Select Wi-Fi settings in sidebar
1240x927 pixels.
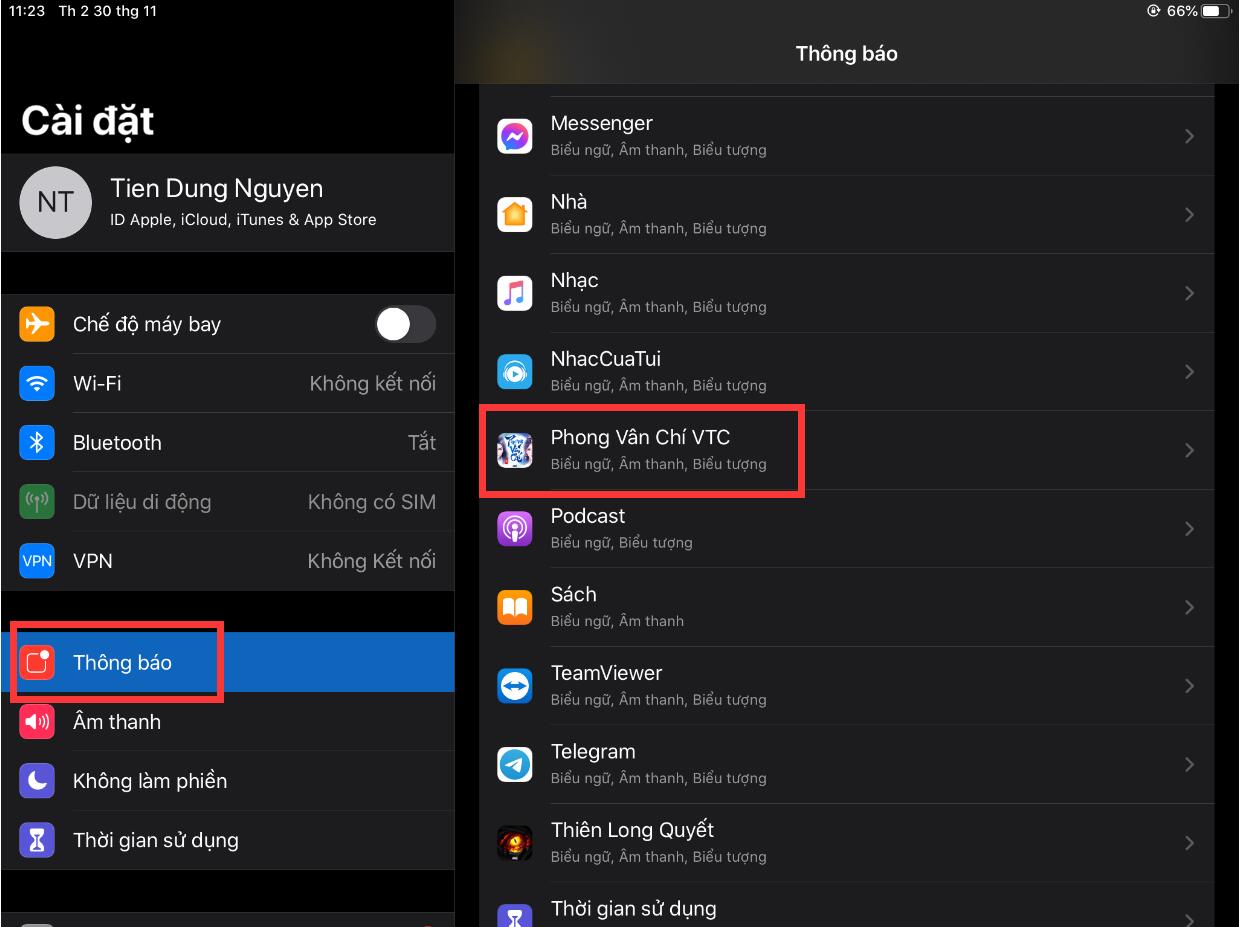(227, 383)
